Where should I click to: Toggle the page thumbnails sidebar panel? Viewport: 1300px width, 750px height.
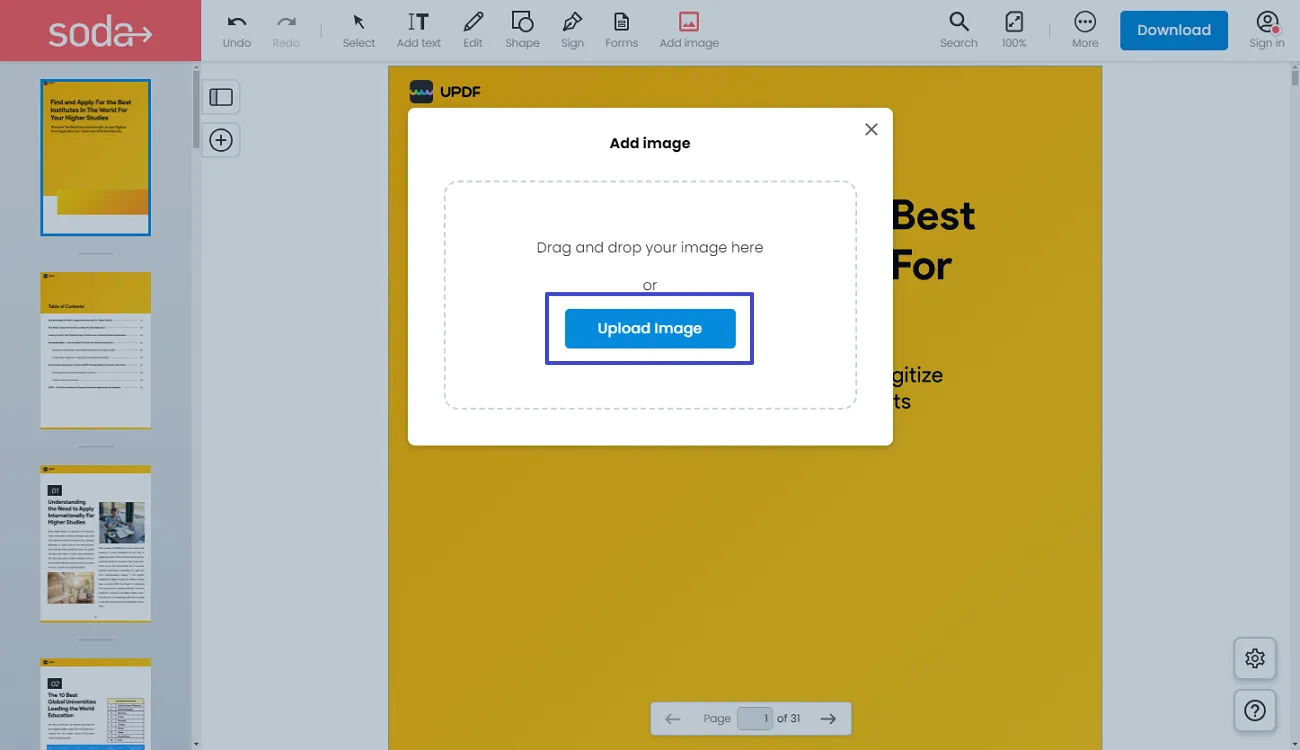[x=221, y=97]
